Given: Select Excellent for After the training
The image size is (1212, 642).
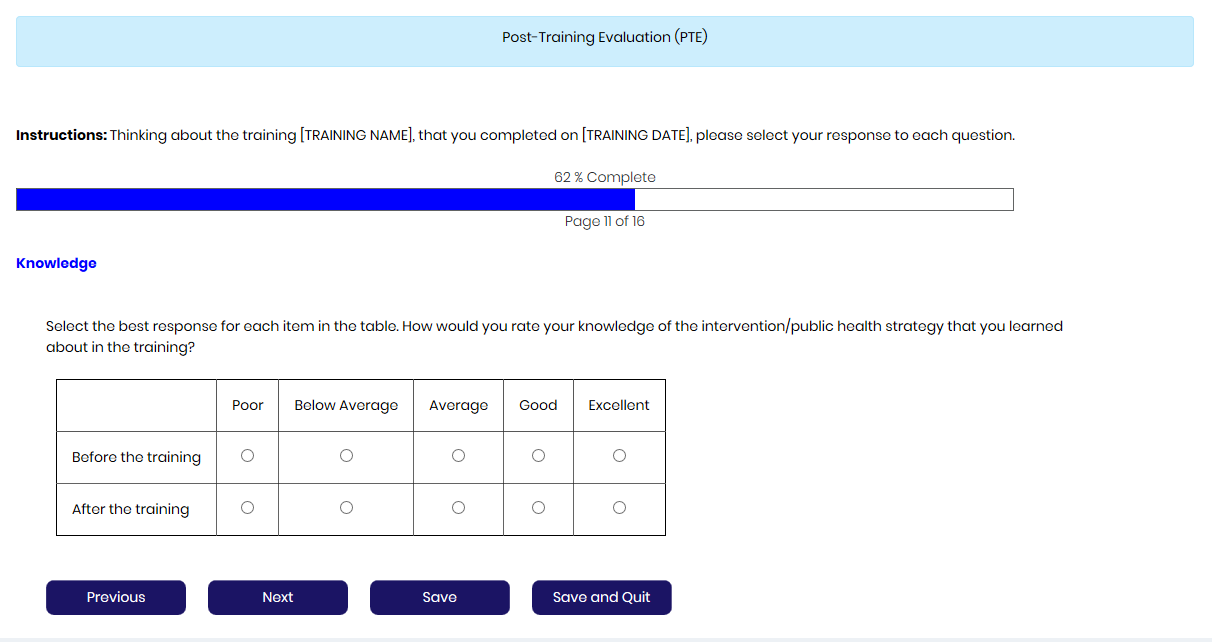Looking at the screenshot, I should point(619,508).
